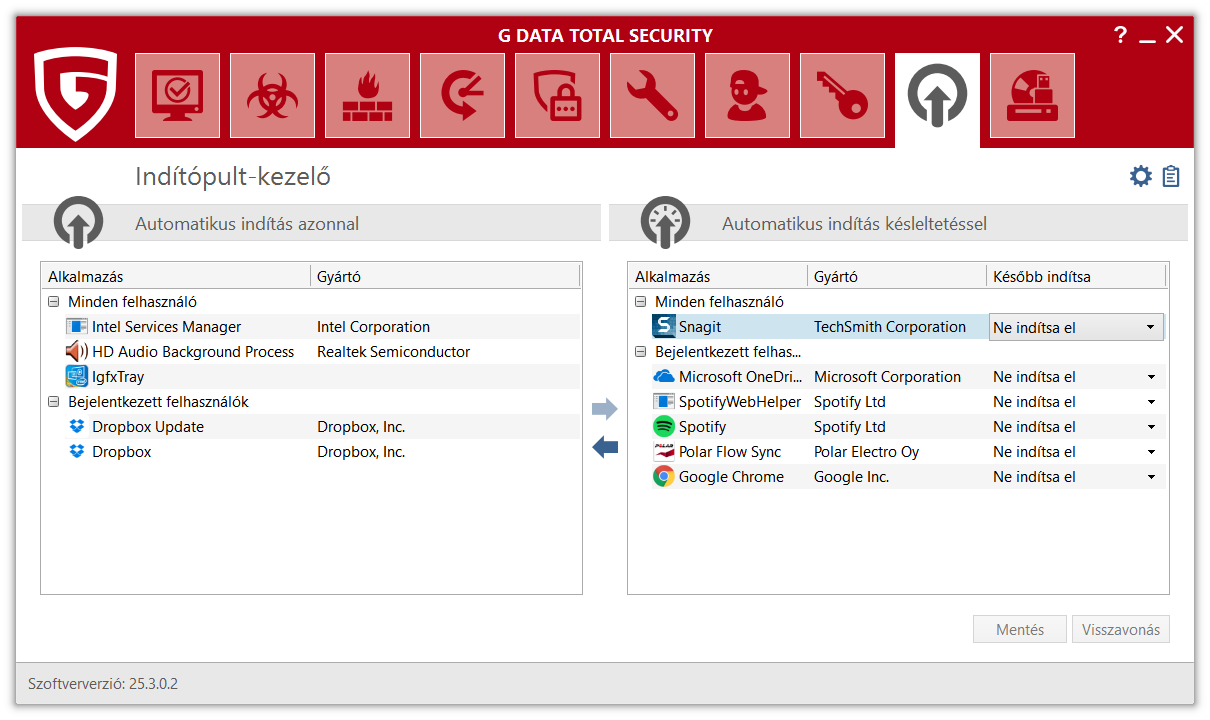The width and height of the screenshot is (1210, 720).
Task: Select the Google Inc. cell
Action: tap(851, 477)
